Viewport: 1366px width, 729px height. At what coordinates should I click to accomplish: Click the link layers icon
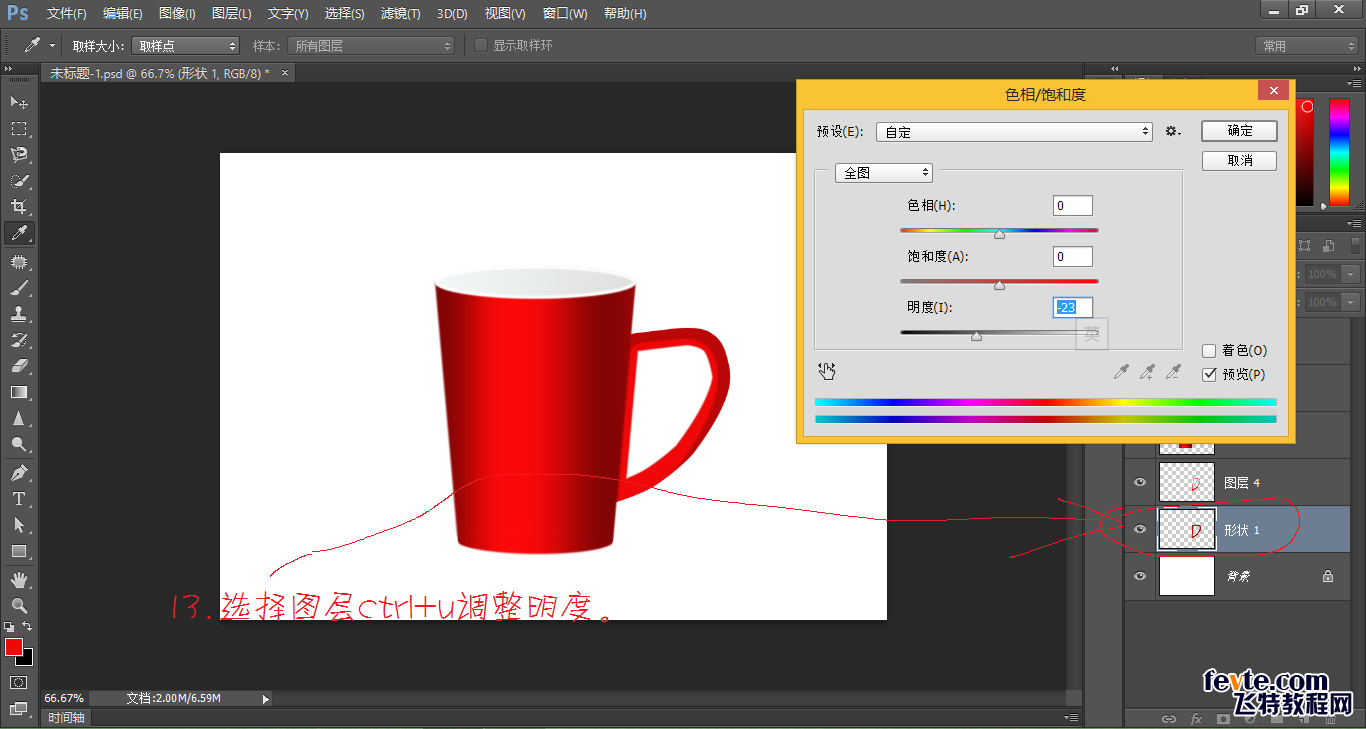1168,718
